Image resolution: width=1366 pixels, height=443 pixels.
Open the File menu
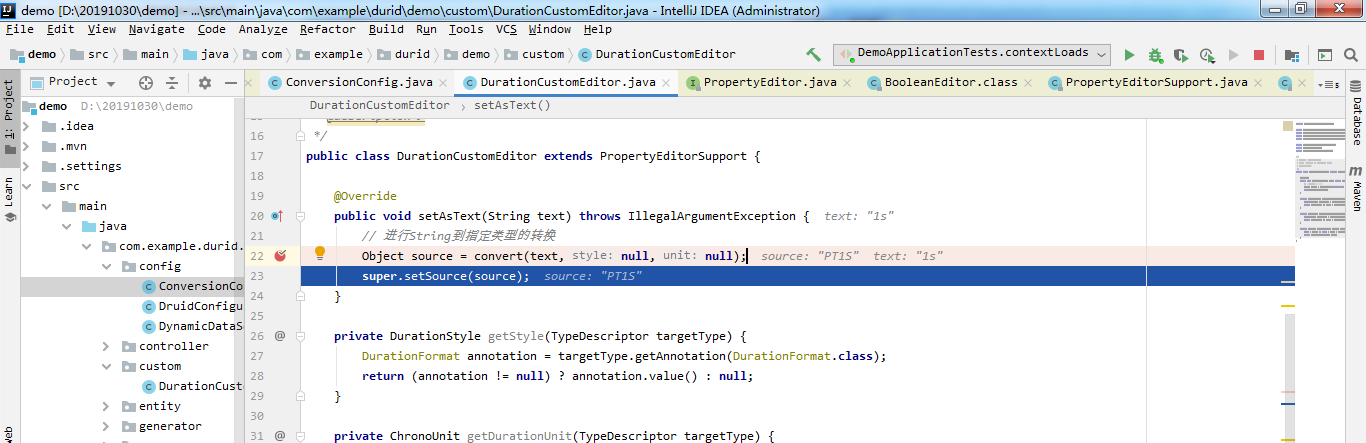(20, 30)
